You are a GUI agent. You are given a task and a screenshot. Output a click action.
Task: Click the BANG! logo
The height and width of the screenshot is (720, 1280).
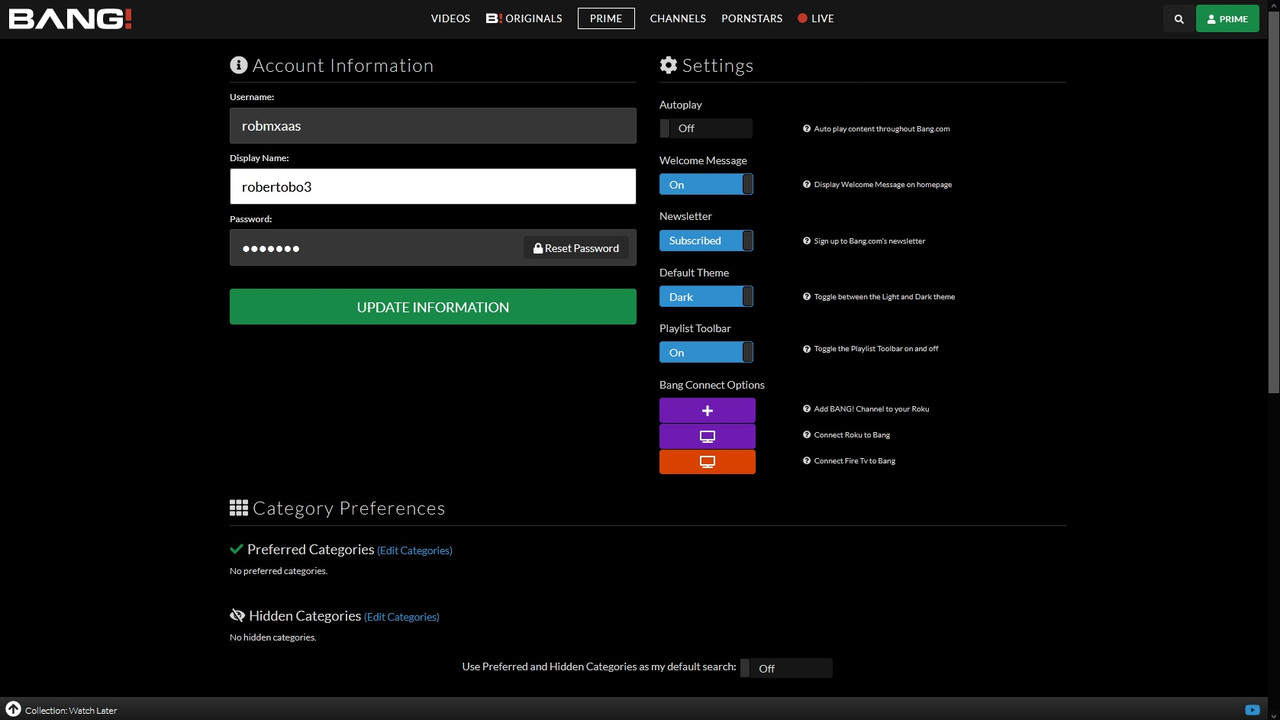pos(70,18)
